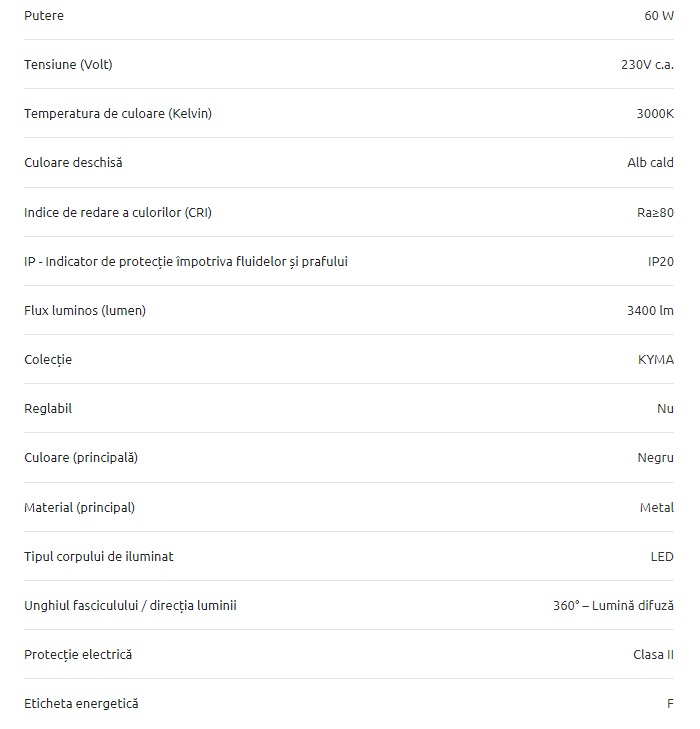Select the 3400 lm value
This screenshot has height=729, width=700.
click(650, 310)
